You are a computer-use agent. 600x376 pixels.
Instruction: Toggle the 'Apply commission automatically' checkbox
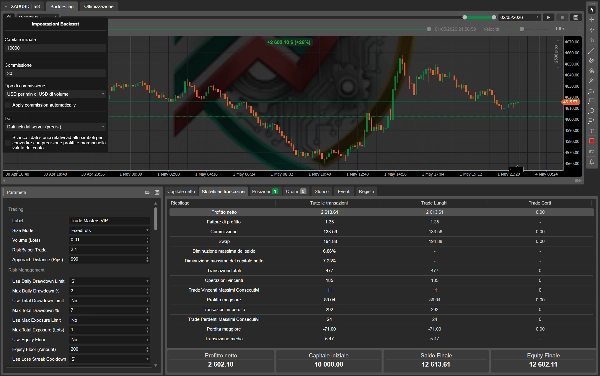click(8, 105)
